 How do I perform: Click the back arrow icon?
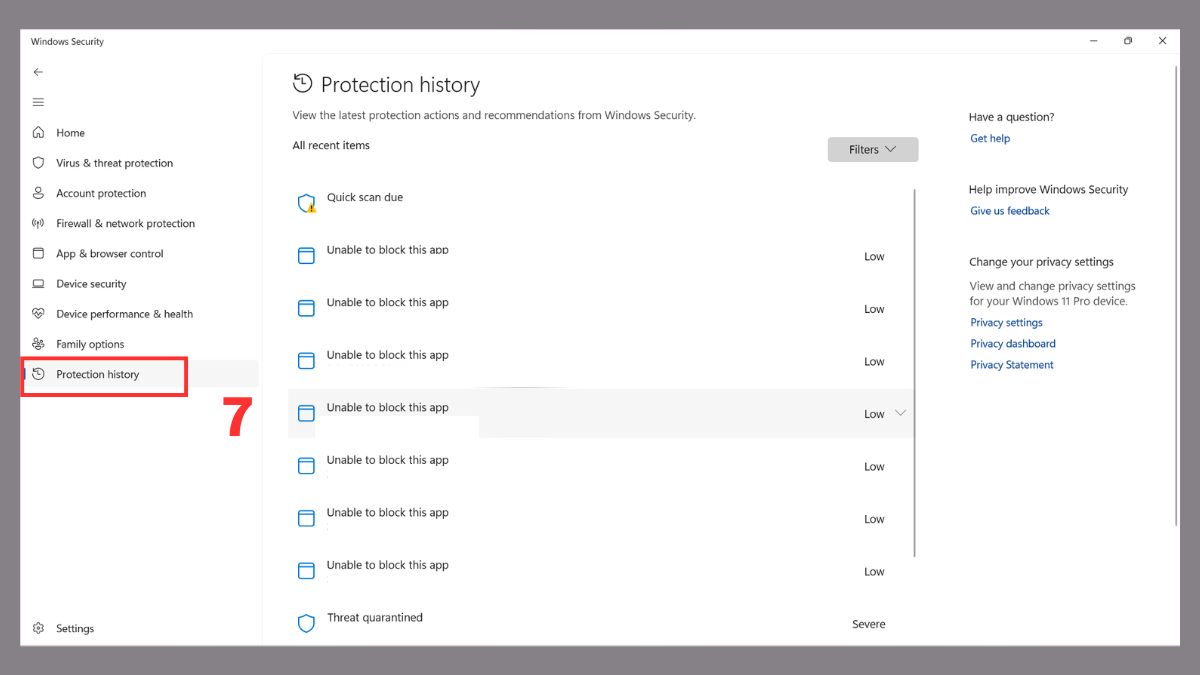pyautogui.click(x=38, y=72)
